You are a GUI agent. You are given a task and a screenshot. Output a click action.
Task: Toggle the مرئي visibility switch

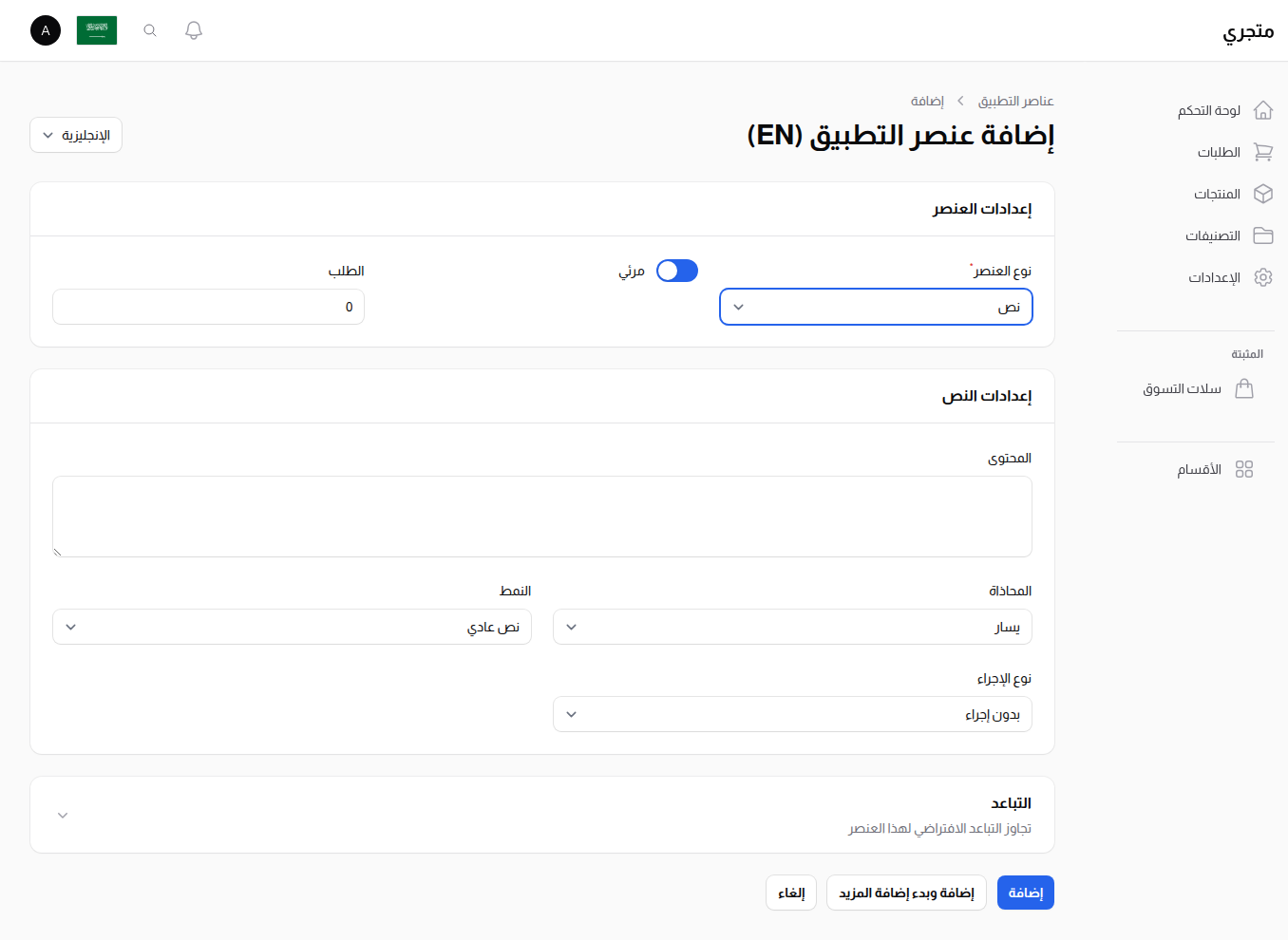676,271
